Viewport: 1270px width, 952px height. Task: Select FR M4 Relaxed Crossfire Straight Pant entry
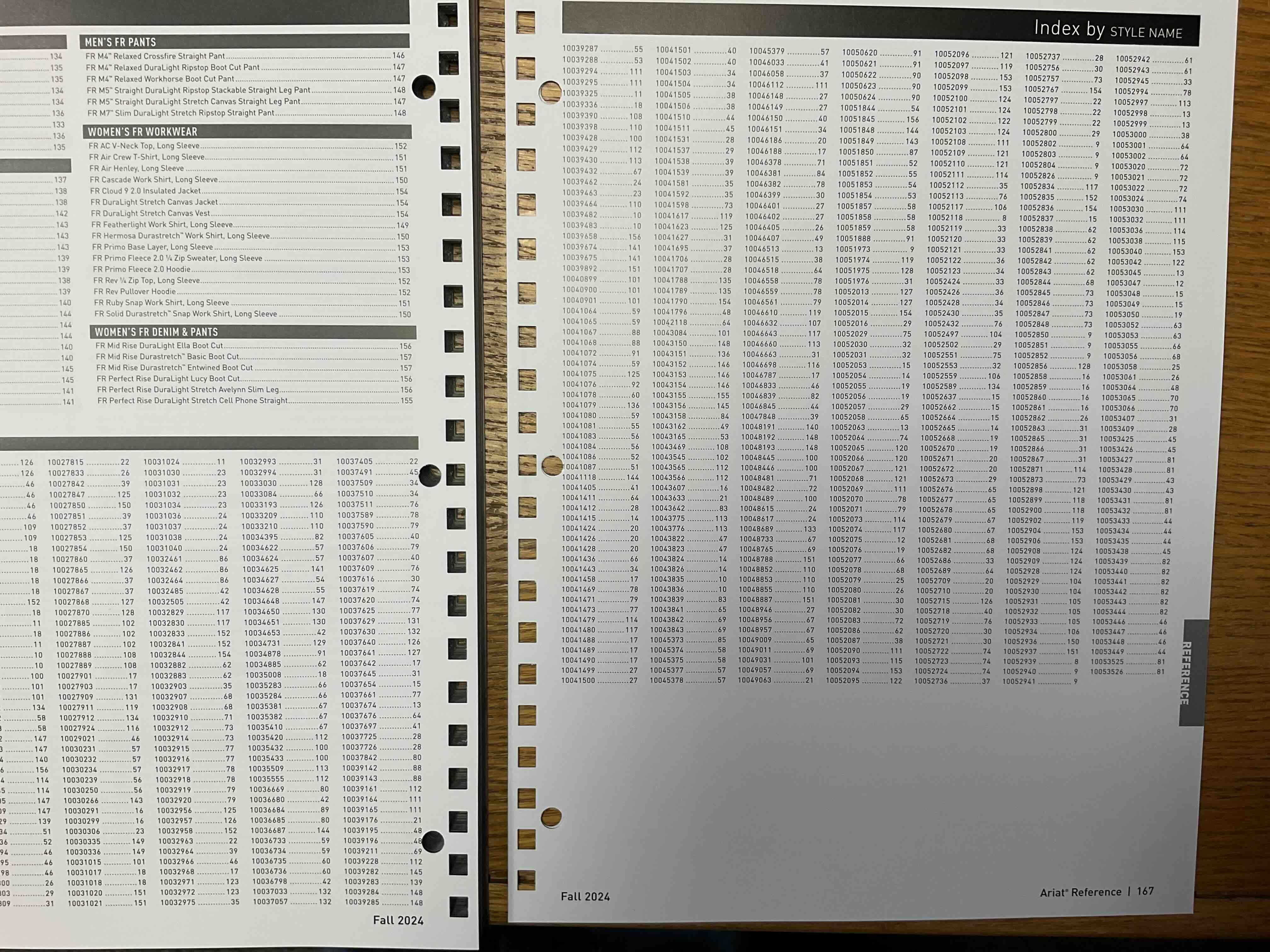tap(155, 56)
